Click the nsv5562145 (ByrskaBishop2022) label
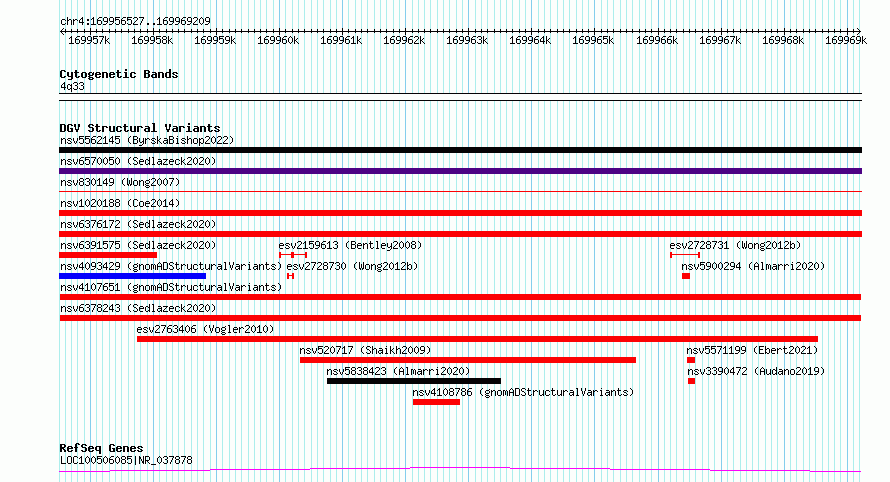Image resolution: width=890 pixels, height=482 pixels. coord(147,140)
